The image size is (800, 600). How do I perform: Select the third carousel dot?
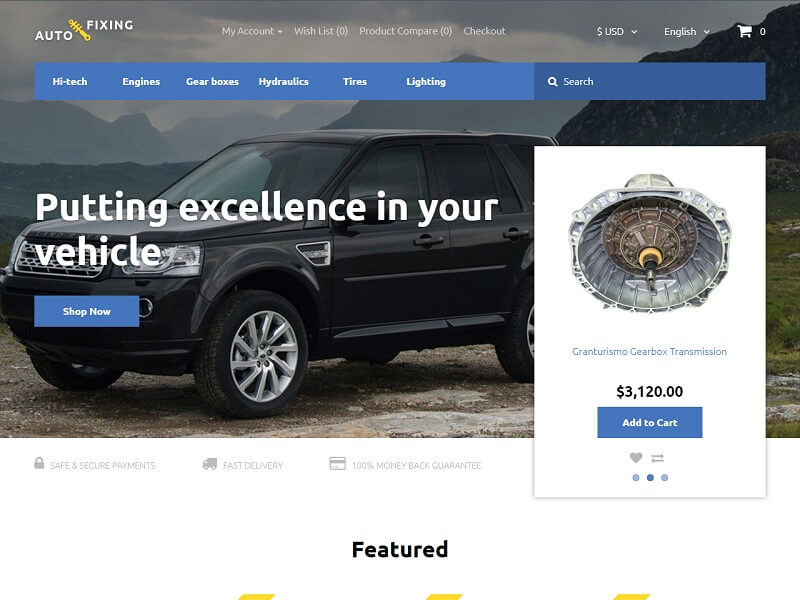(x=664, y=478)
